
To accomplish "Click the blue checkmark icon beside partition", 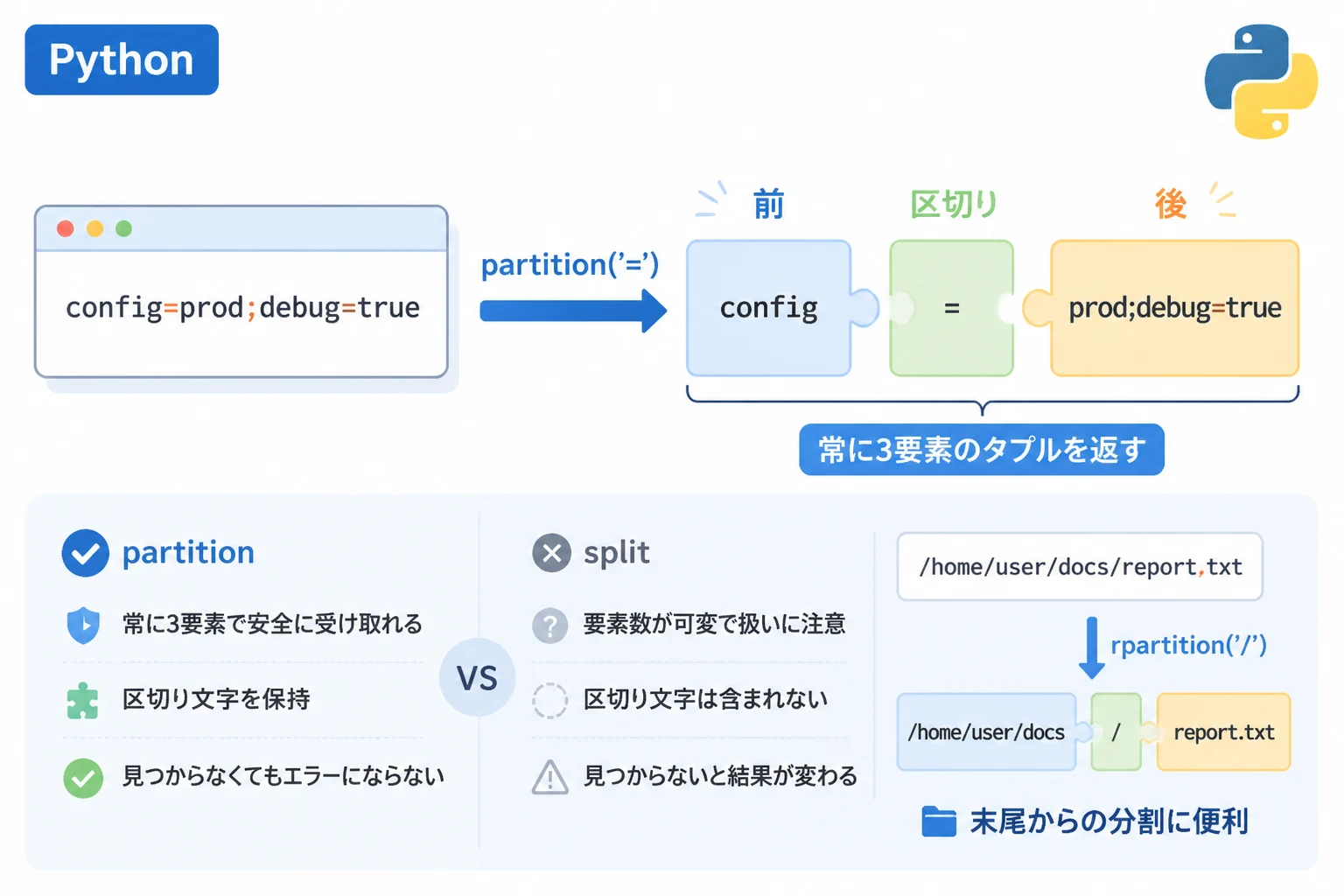I will coord(85,553).
